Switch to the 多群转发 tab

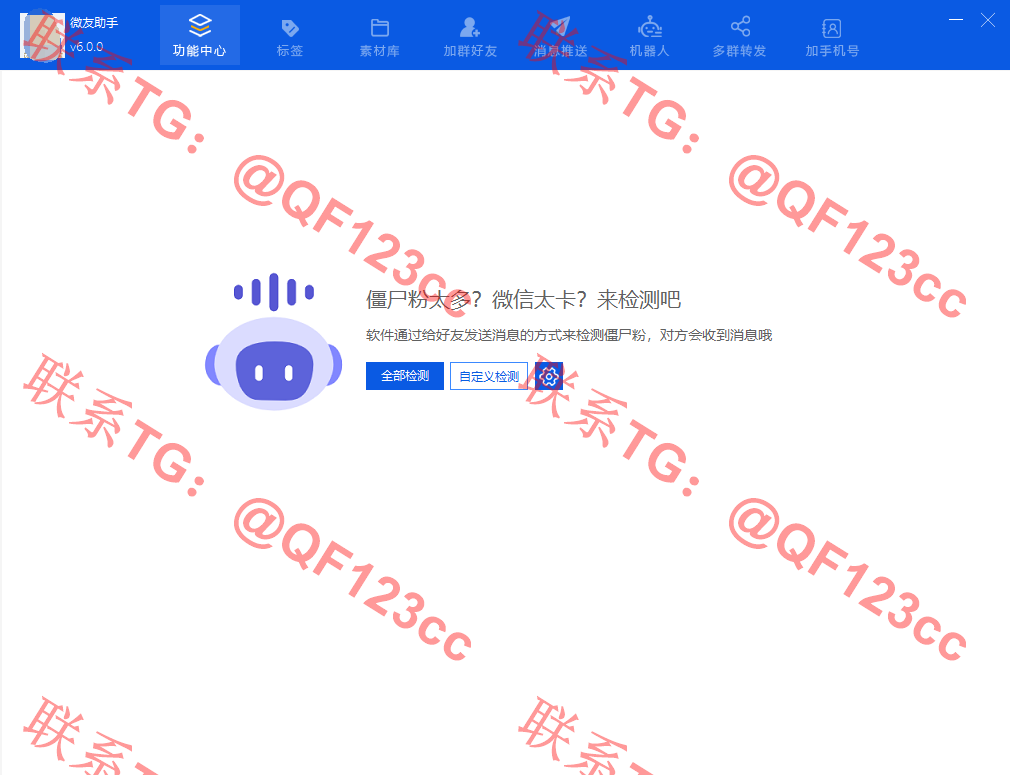click(739, 35)
